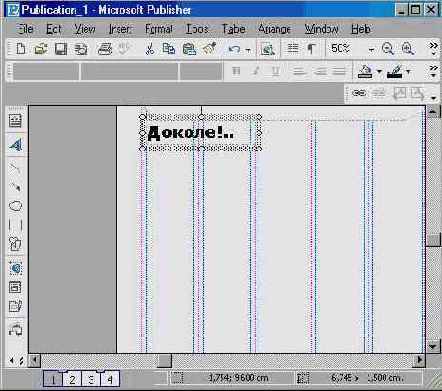The height and width of the screenshot is (391, 442).
Task: Expand the standard toolbar overflow chevron
Action: point(433,49)
